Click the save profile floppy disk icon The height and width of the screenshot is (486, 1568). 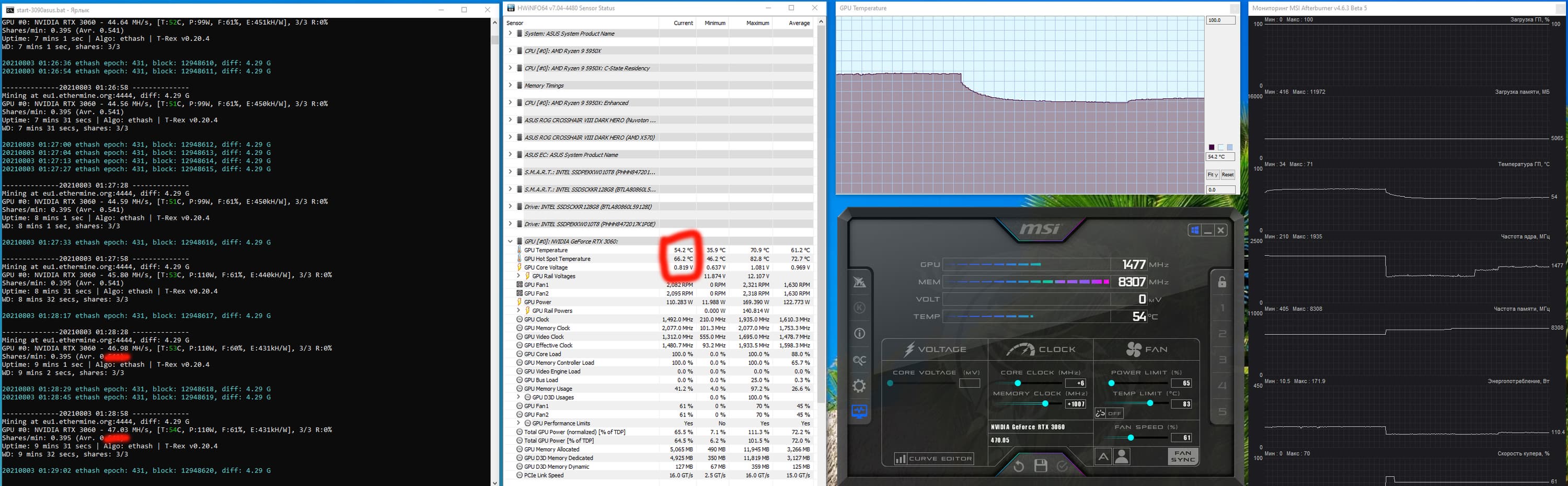point(1041,466)
